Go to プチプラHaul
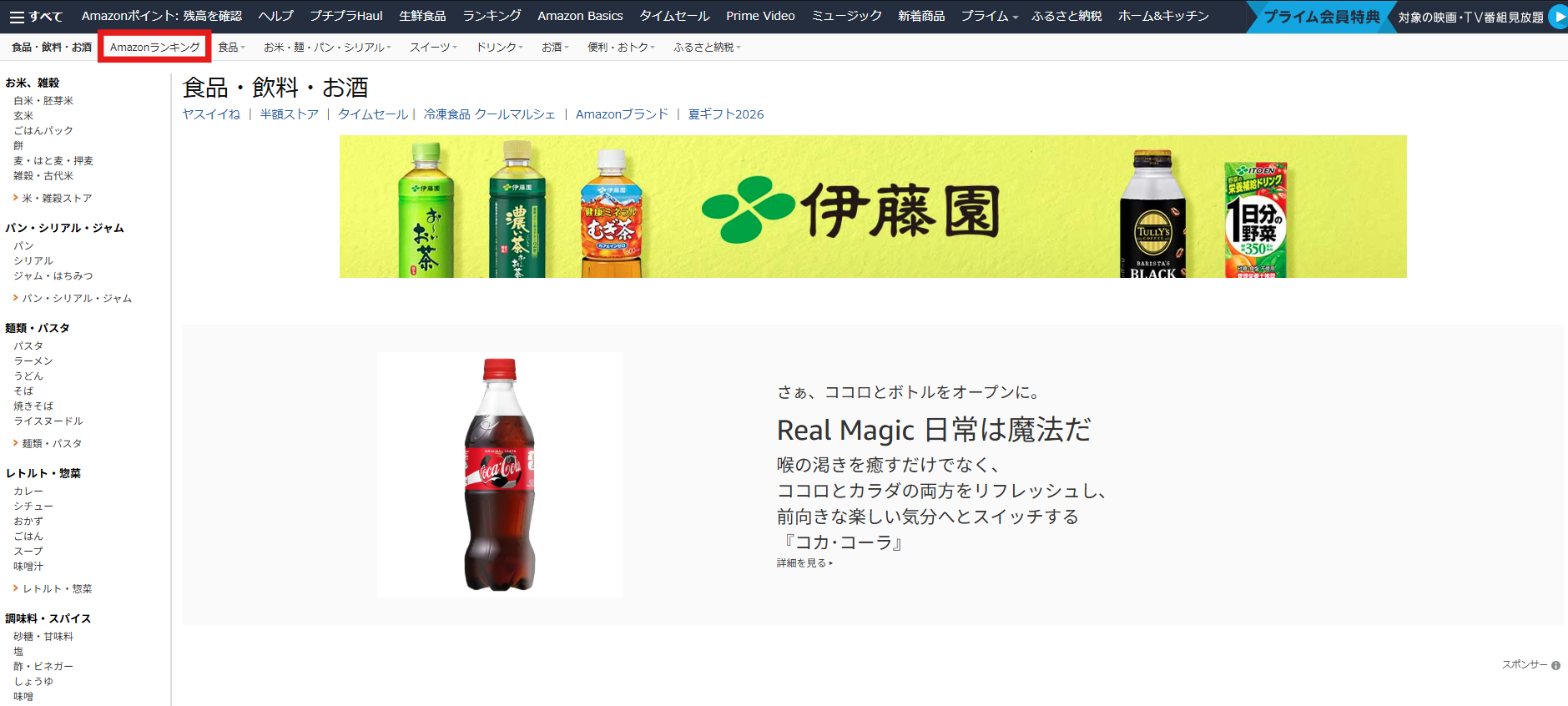The height and width of the screenshot is (706, 1568). pos(346,16)
